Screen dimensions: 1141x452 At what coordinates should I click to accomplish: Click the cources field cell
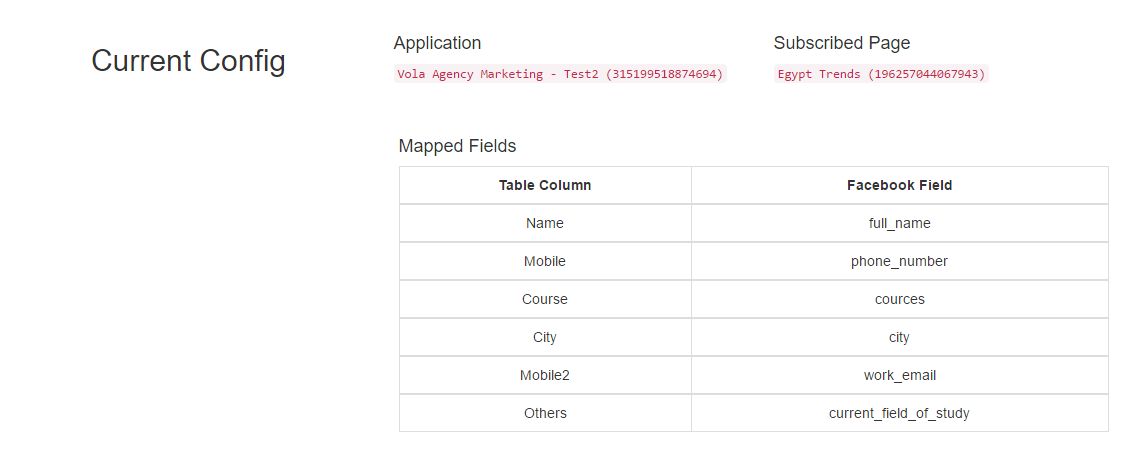pos(899,299)
